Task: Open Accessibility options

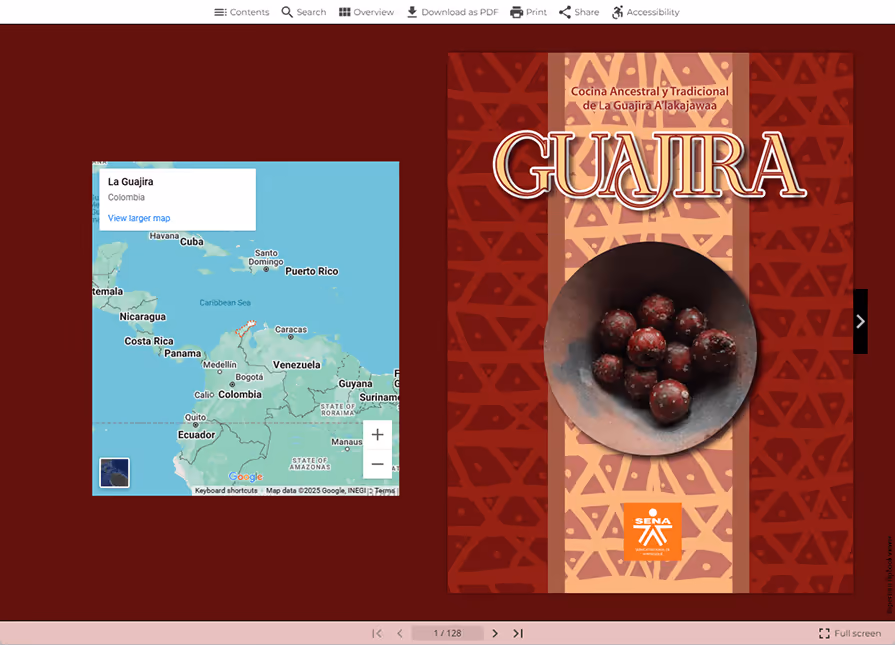Action: click(646, 12)
